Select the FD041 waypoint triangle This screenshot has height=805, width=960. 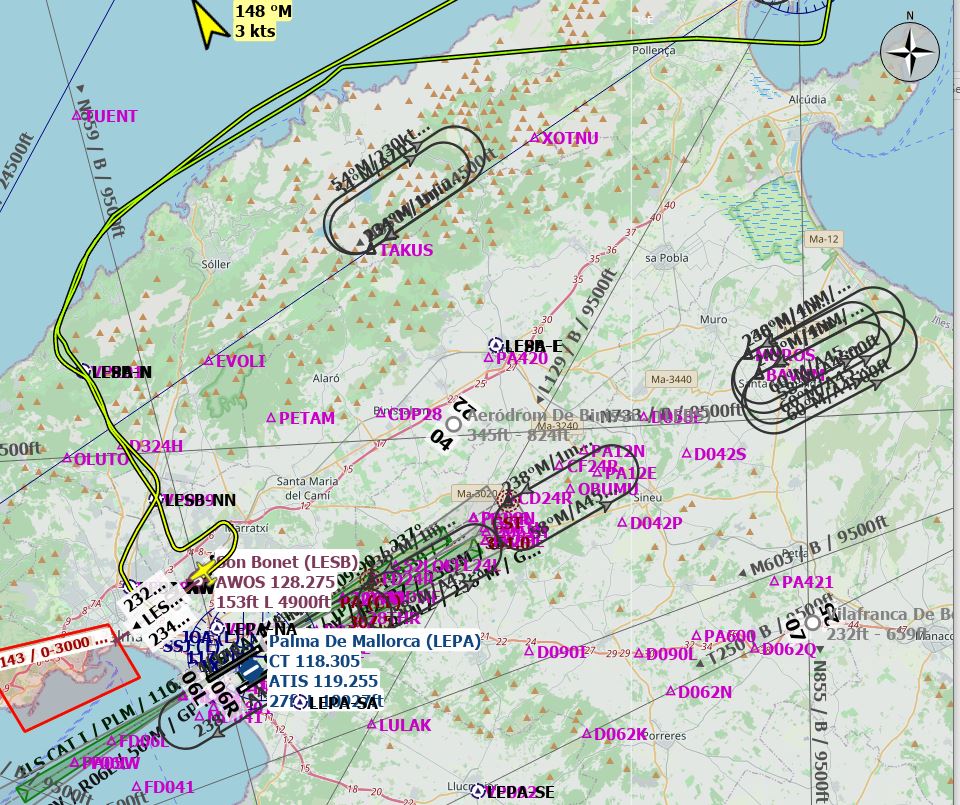pos(137,787)
